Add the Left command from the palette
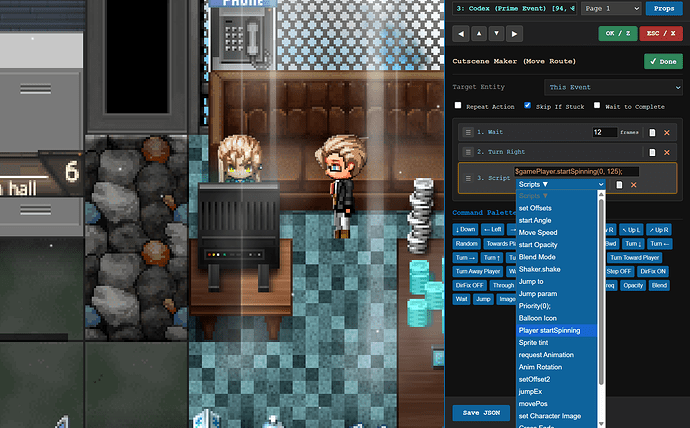The height and width of the screenshot is (428, 690). (492, 230)
